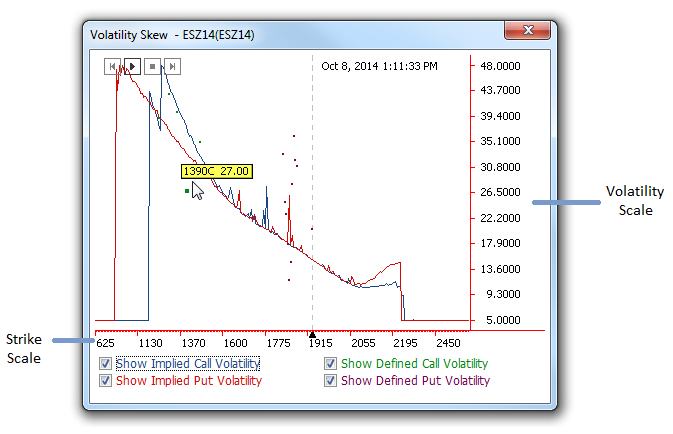Click the Strike Scale annotation label
Screen dimensions: 673x434
coord(26,347)
